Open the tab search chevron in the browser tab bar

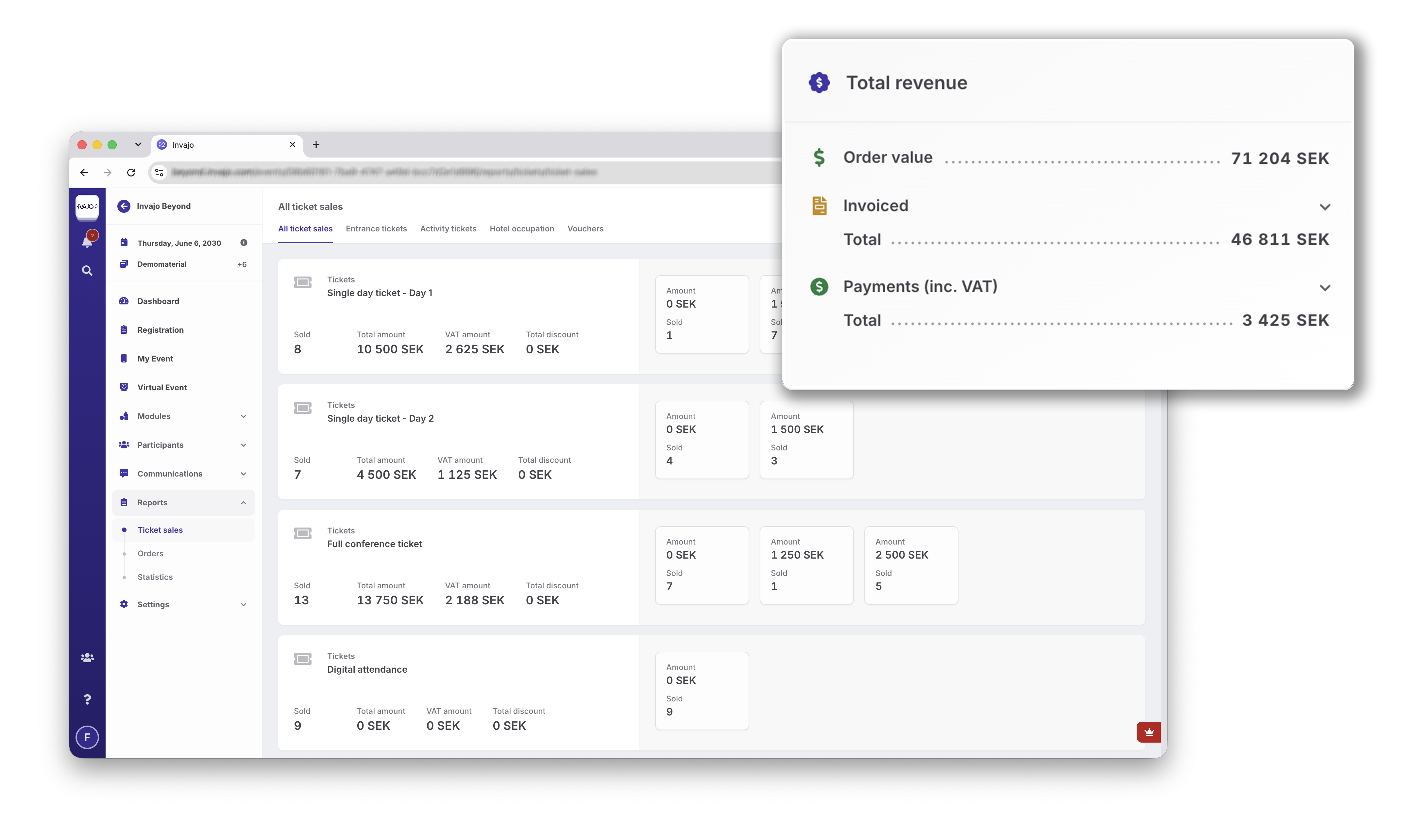(x=138, y=145)
